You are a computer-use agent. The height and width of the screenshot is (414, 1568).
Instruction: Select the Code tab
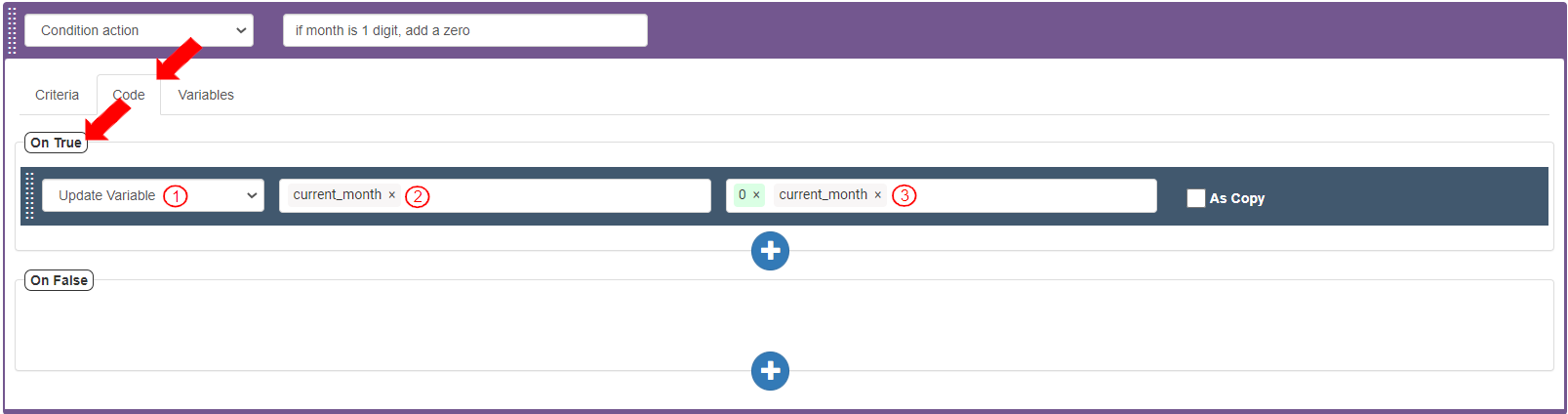click(129, 95)
